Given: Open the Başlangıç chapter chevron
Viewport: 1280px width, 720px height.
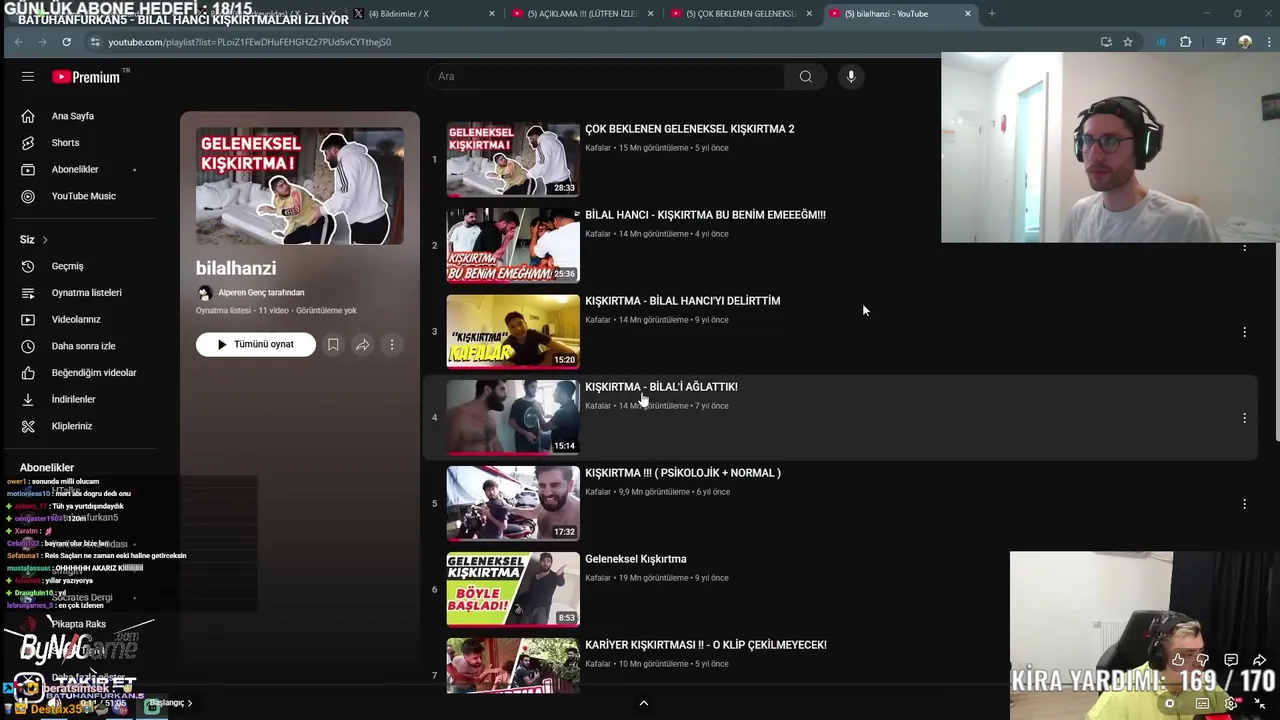Looking at the screenshot, I should [190, 703].
